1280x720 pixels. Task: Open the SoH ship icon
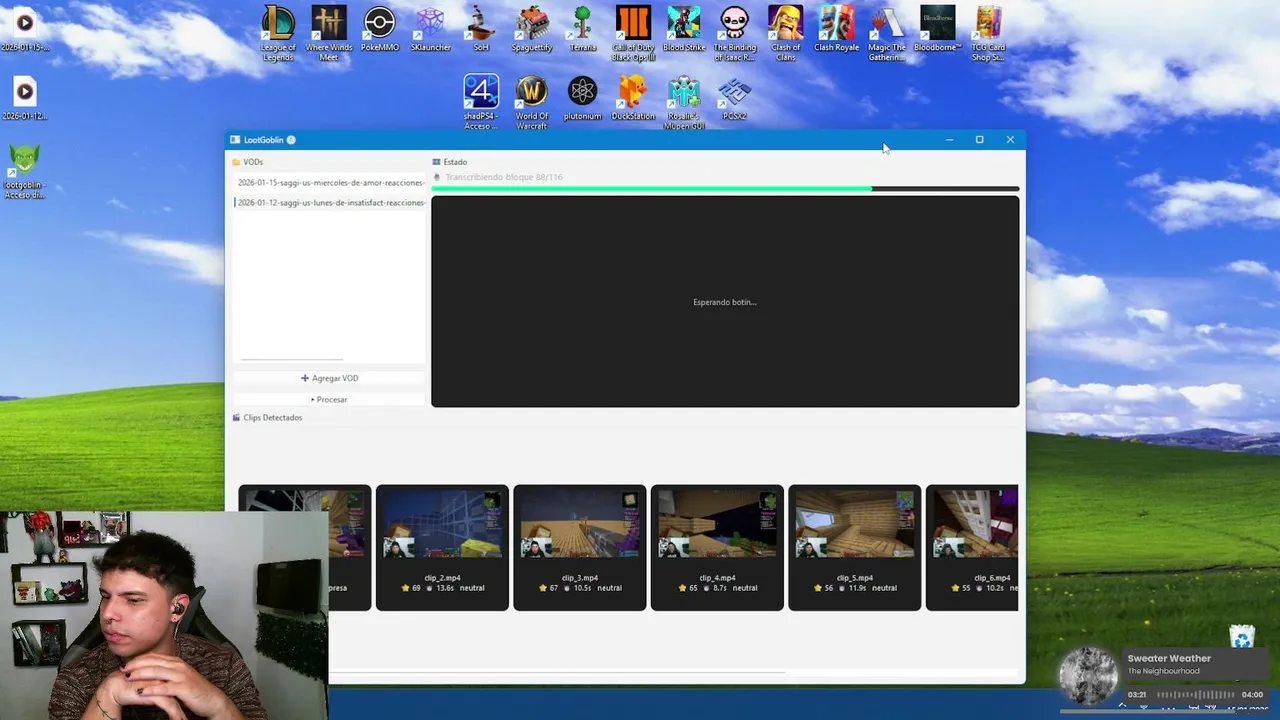481,28
